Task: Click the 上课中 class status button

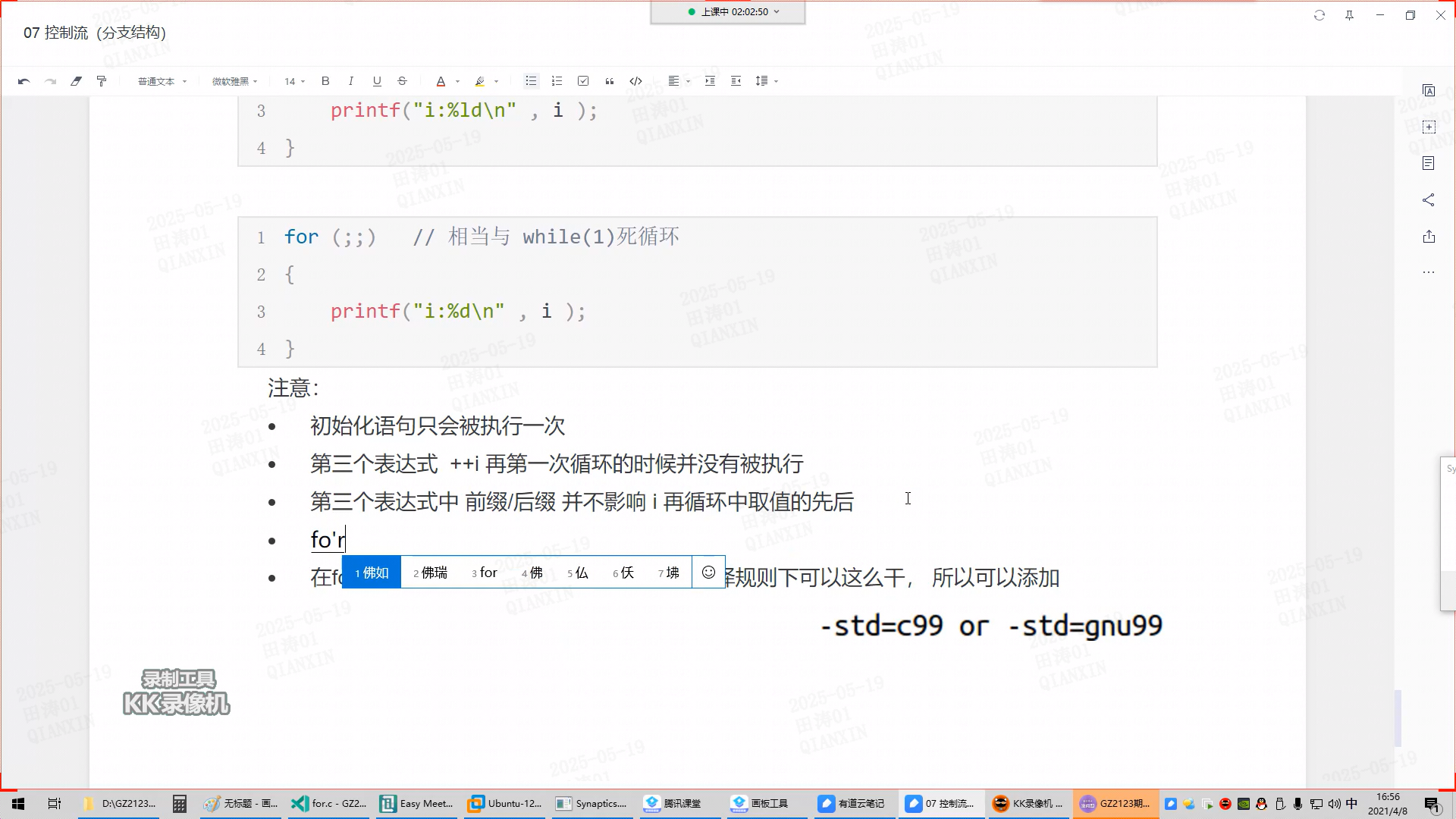Action: (x=728, y=12)
